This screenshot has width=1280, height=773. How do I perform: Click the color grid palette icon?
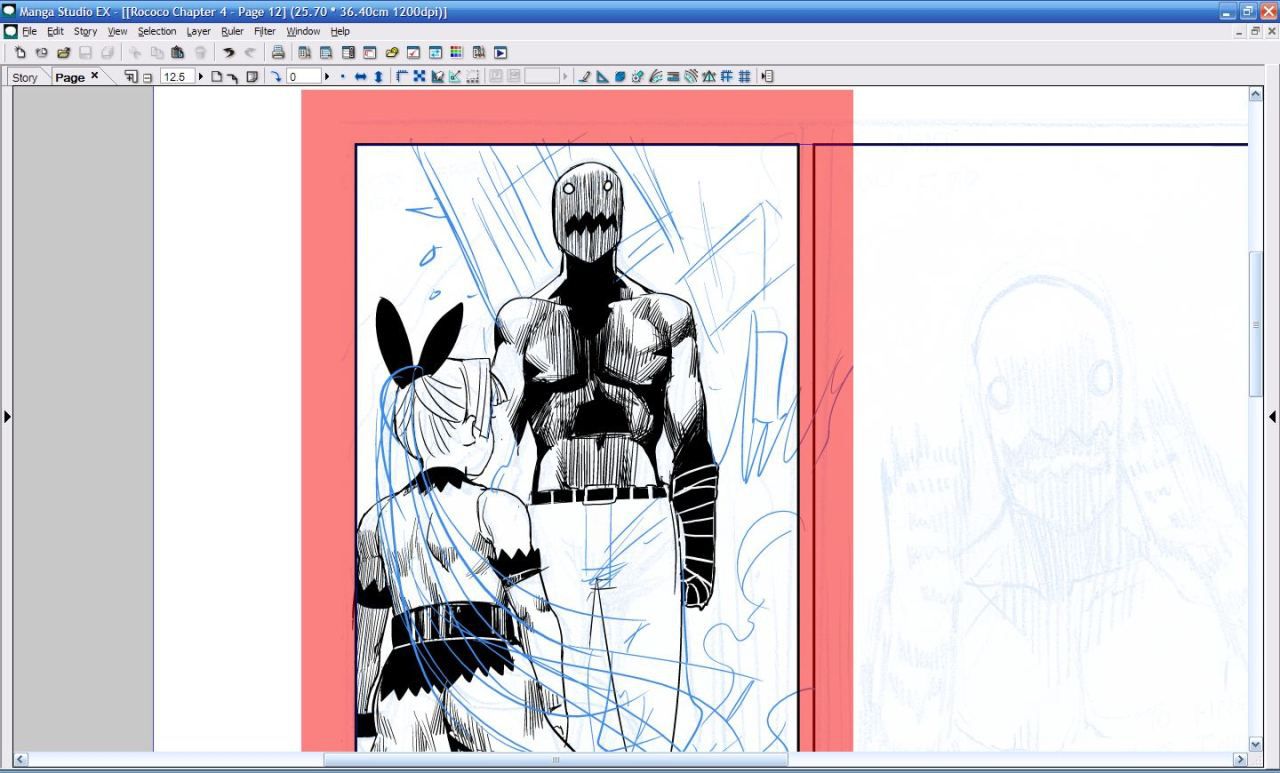tap(457, 53)
